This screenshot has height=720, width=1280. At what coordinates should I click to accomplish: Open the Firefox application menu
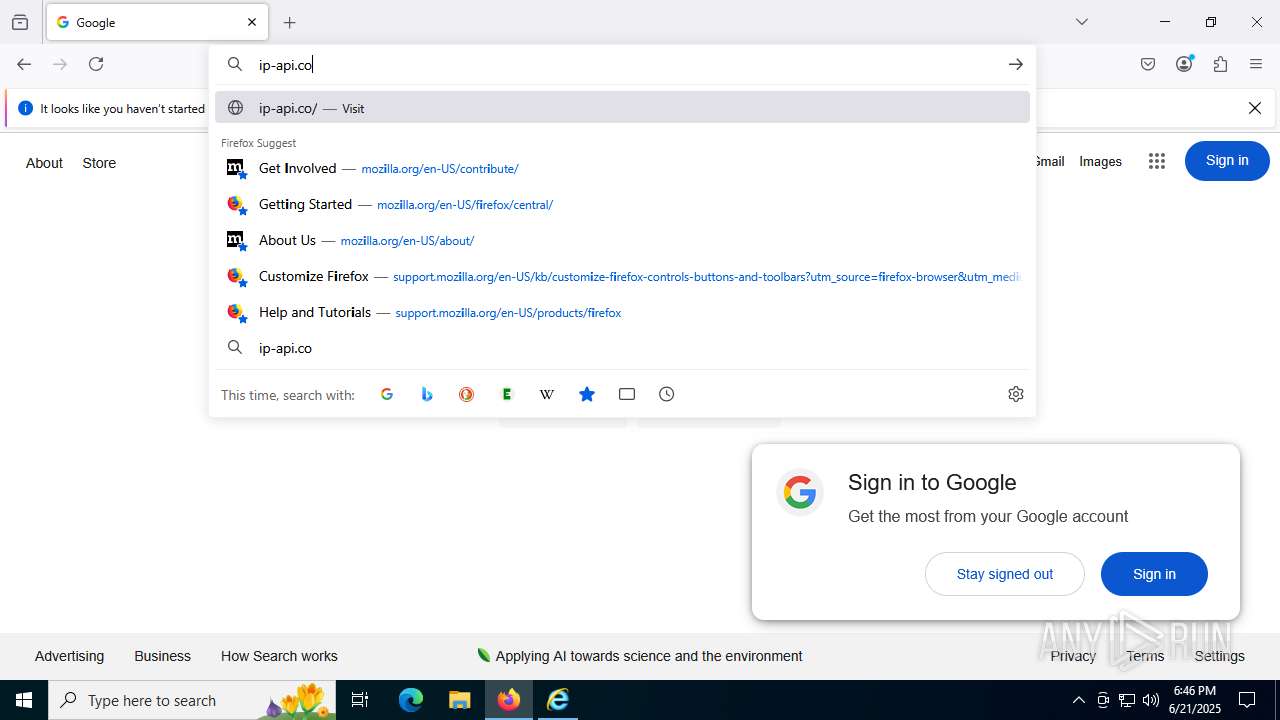[1256, 64]
